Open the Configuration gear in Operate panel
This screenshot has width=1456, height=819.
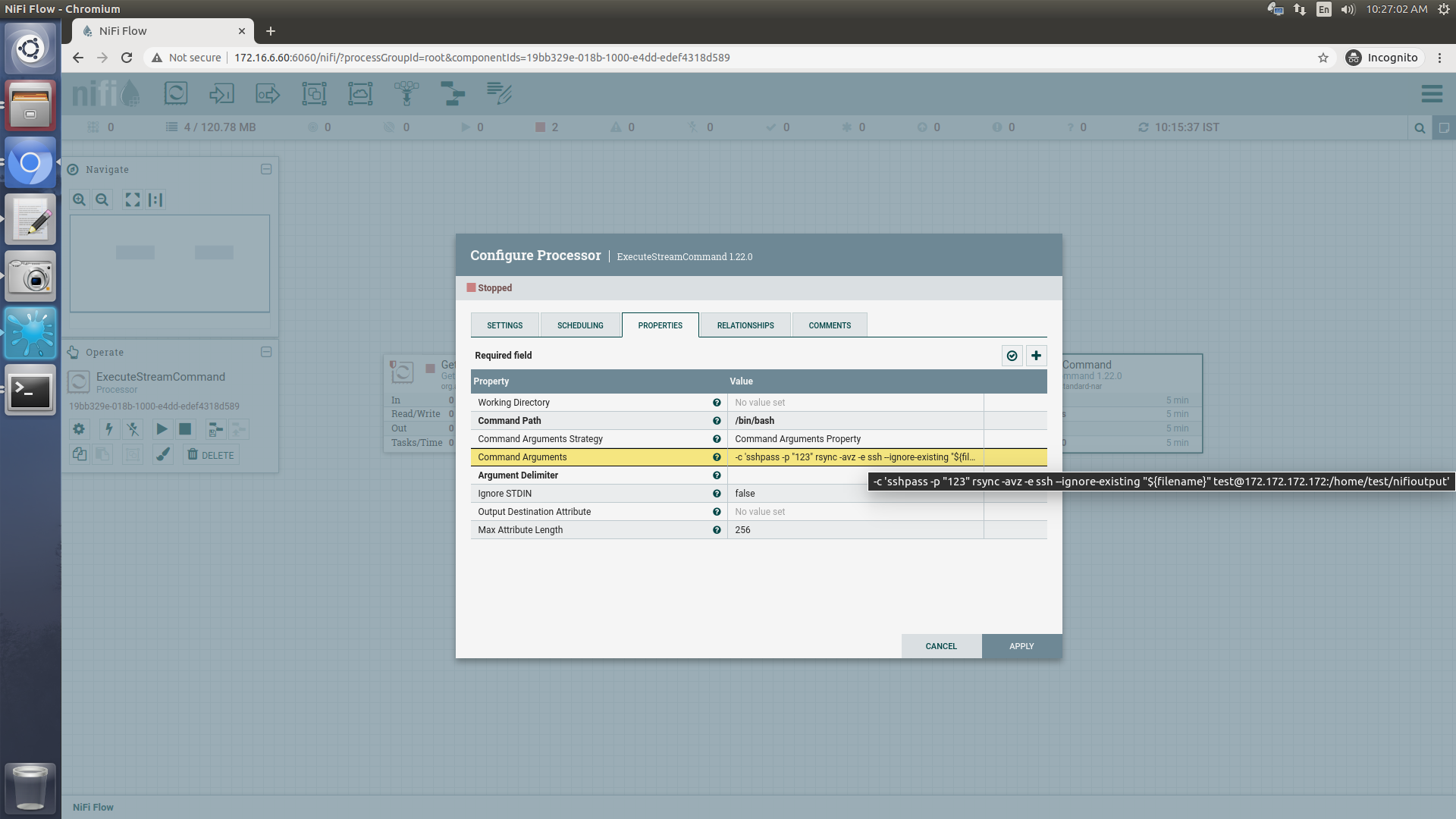pos(78,429)
